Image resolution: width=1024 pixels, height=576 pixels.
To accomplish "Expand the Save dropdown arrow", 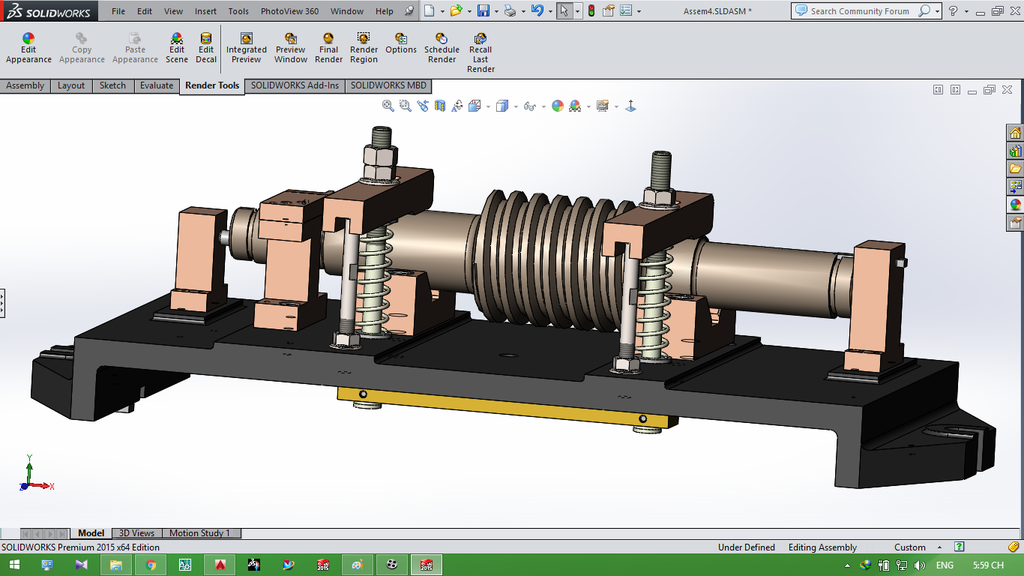I will click(496, 11).
